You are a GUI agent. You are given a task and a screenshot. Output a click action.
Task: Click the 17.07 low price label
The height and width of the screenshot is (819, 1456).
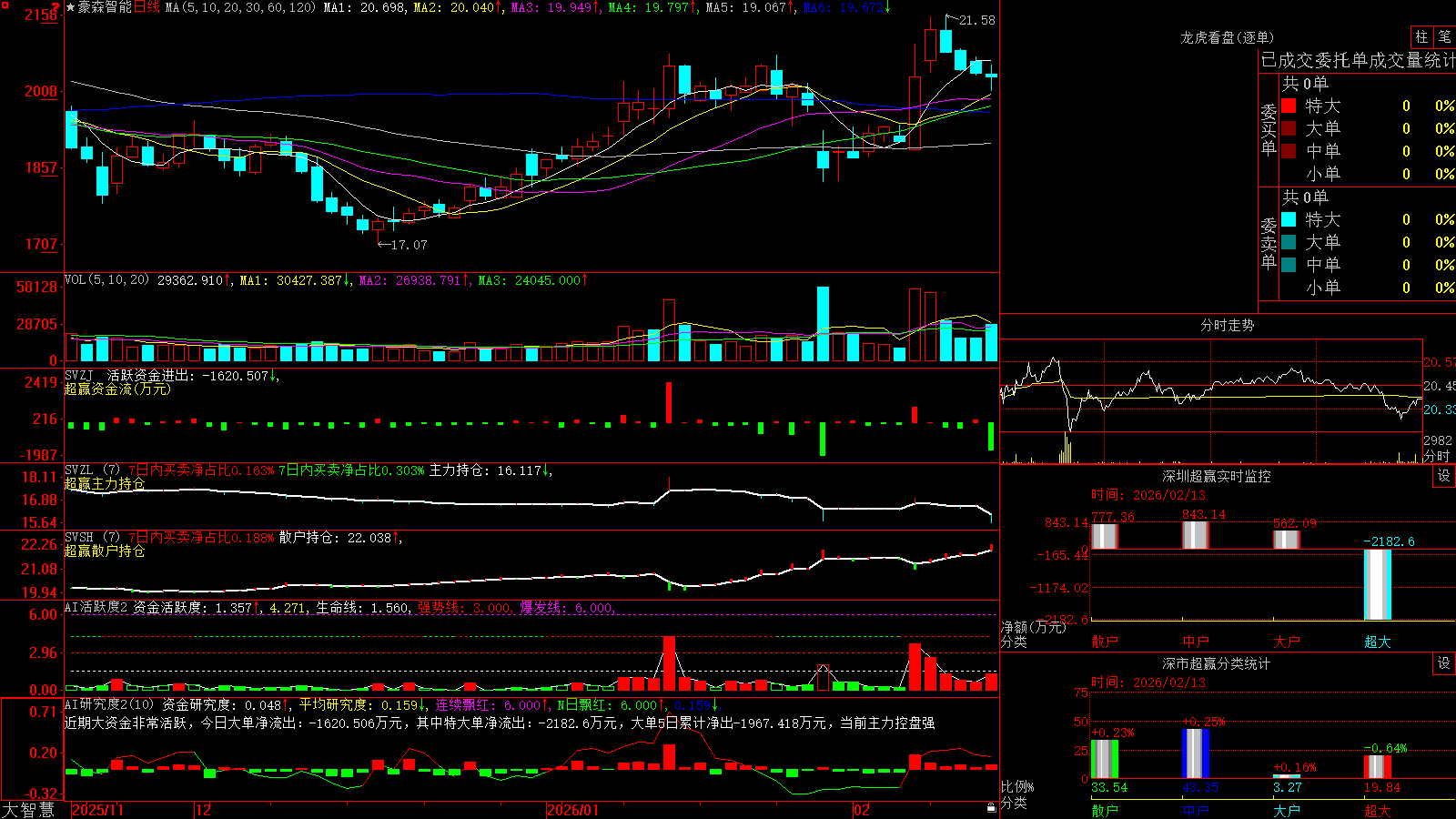(x=409, y=245)
